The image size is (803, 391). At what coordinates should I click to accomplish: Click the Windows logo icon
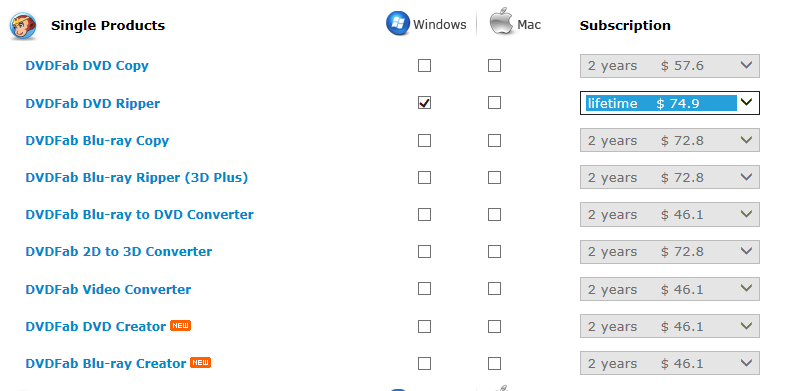click(398, 24)
